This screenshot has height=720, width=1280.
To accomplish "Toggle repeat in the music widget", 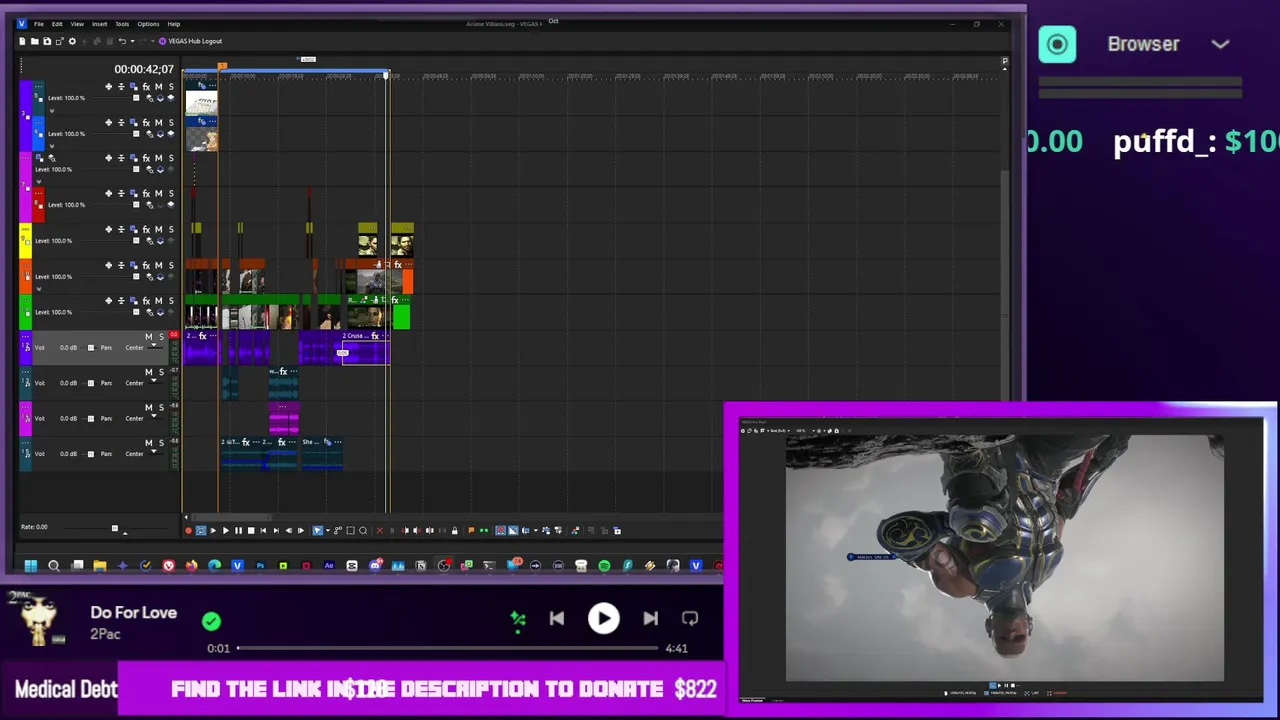I will pyautogui.click(x=690, y=619).
